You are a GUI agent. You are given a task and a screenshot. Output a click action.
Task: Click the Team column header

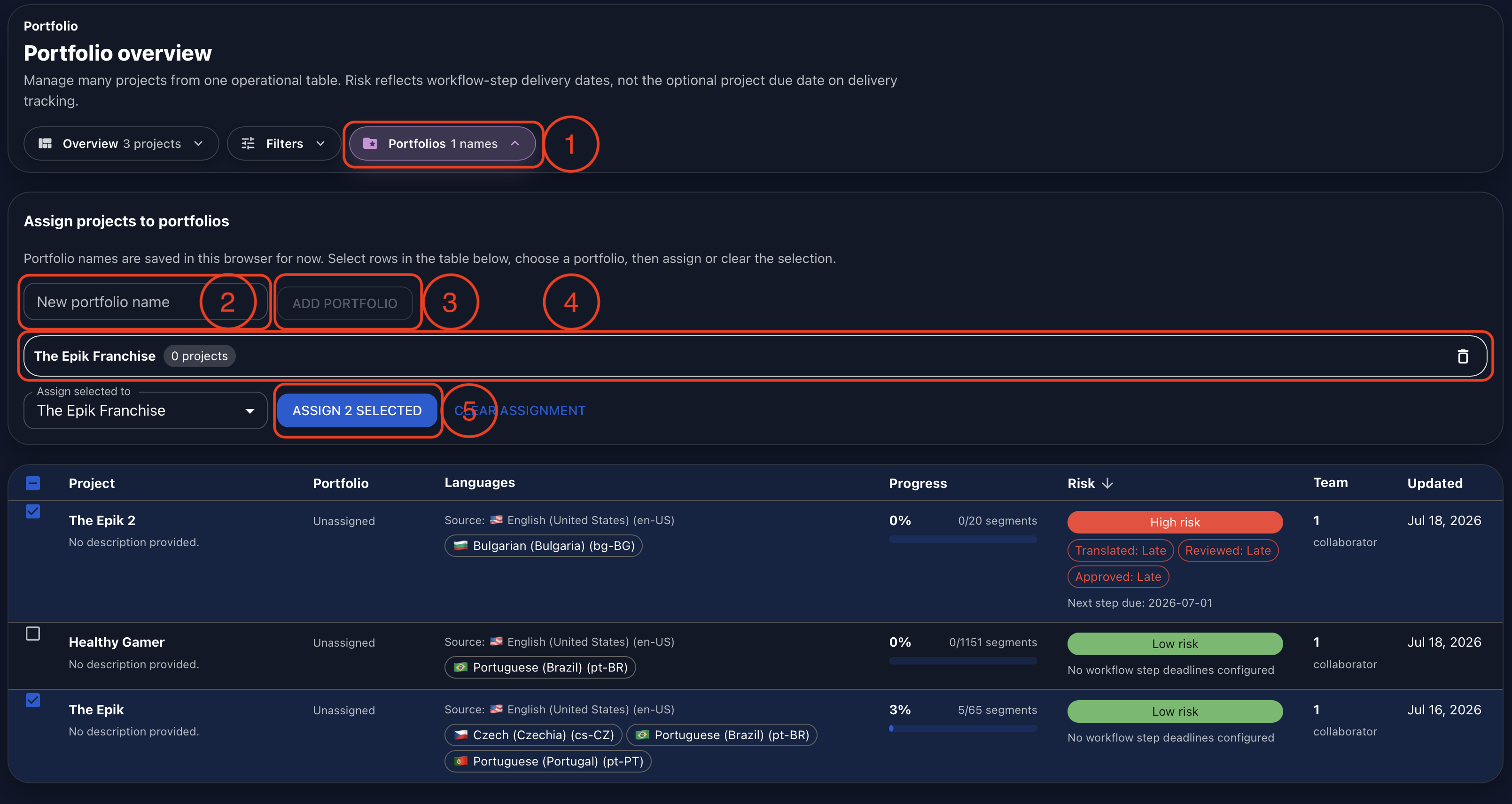click(1331, 483)
